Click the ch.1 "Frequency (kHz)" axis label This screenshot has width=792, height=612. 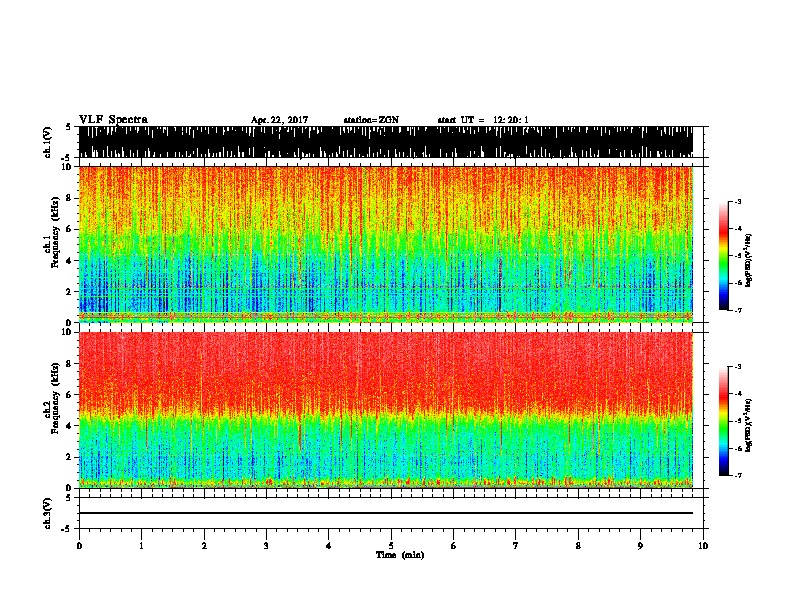55,233
